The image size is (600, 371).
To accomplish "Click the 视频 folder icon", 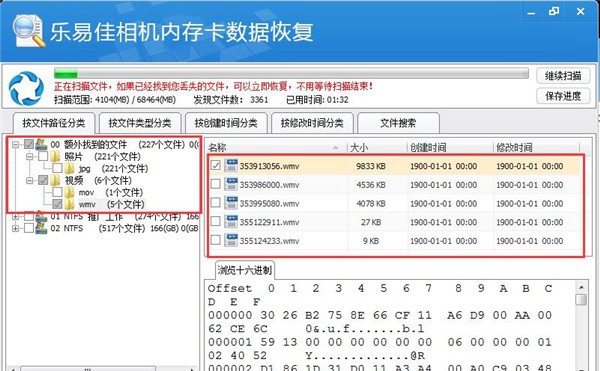I will (56, 180).
